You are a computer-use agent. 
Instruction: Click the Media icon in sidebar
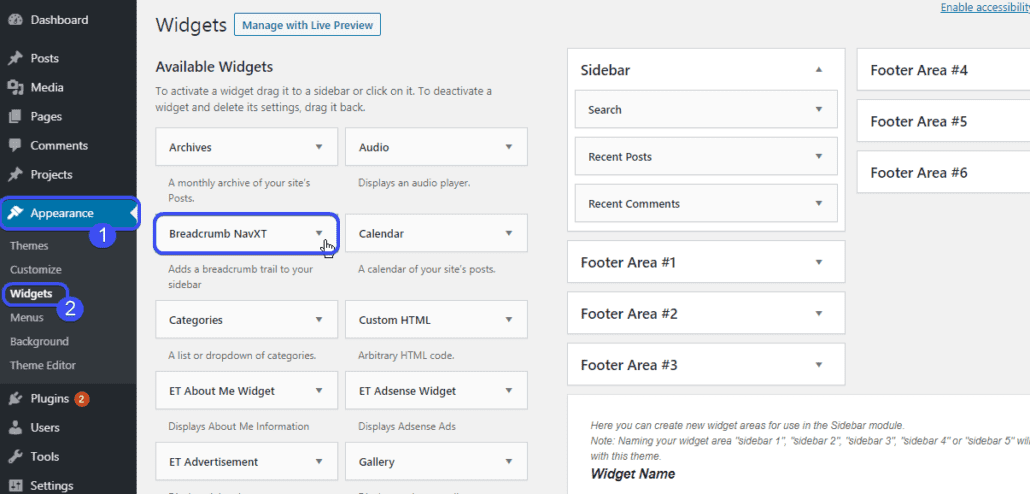(15, 87)
